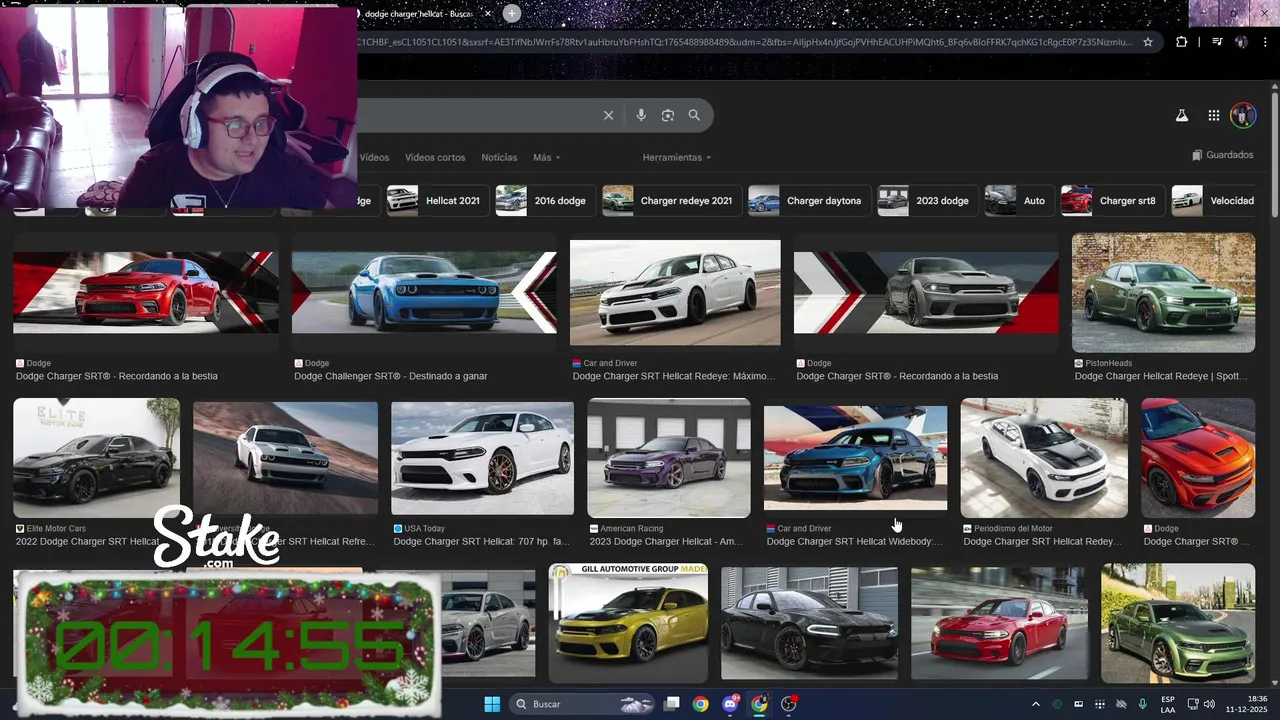Open Search Labs flask icon
The image size is (1280, 720).
pyautogui.click(x=1182, y=115)
